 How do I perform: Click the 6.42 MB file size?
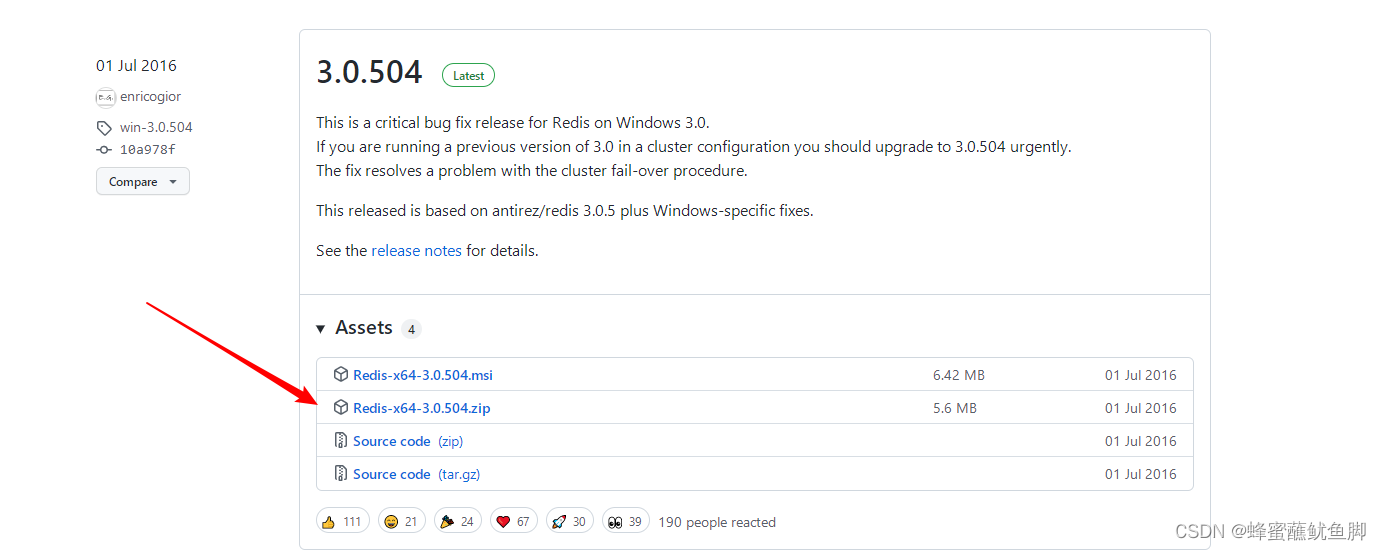[959, 375]
